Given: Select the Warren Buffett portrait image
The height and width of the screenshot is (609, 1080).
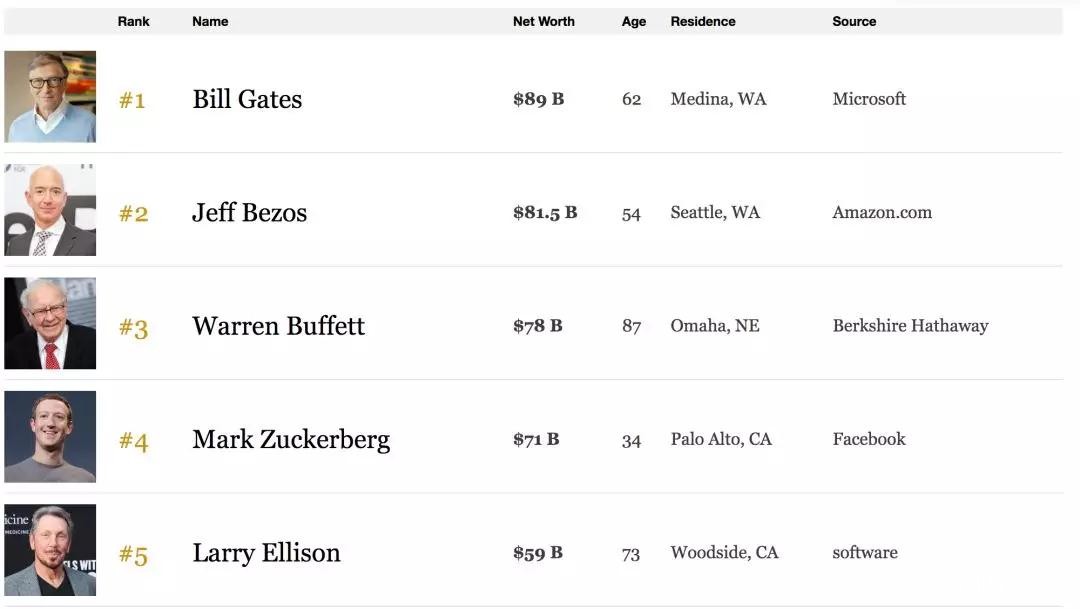Looking at the screenshot, I should coord(50,324).
